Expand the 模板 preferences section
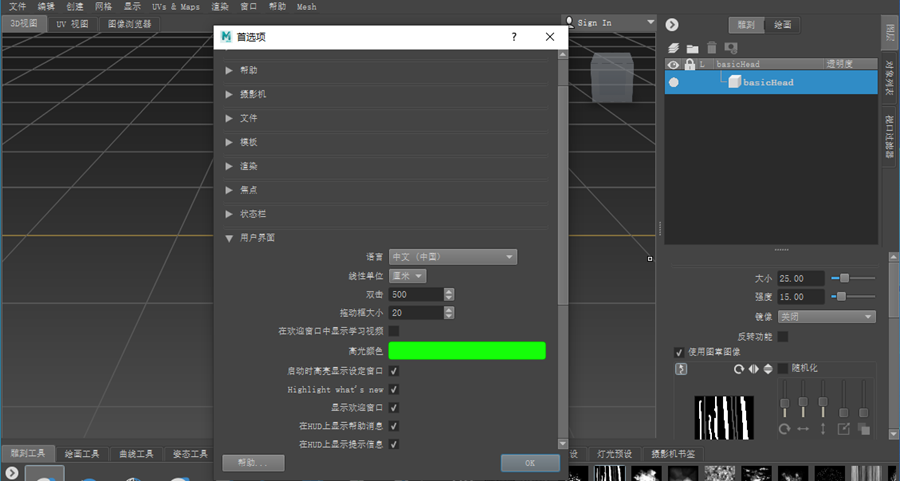 pos(229,142)
